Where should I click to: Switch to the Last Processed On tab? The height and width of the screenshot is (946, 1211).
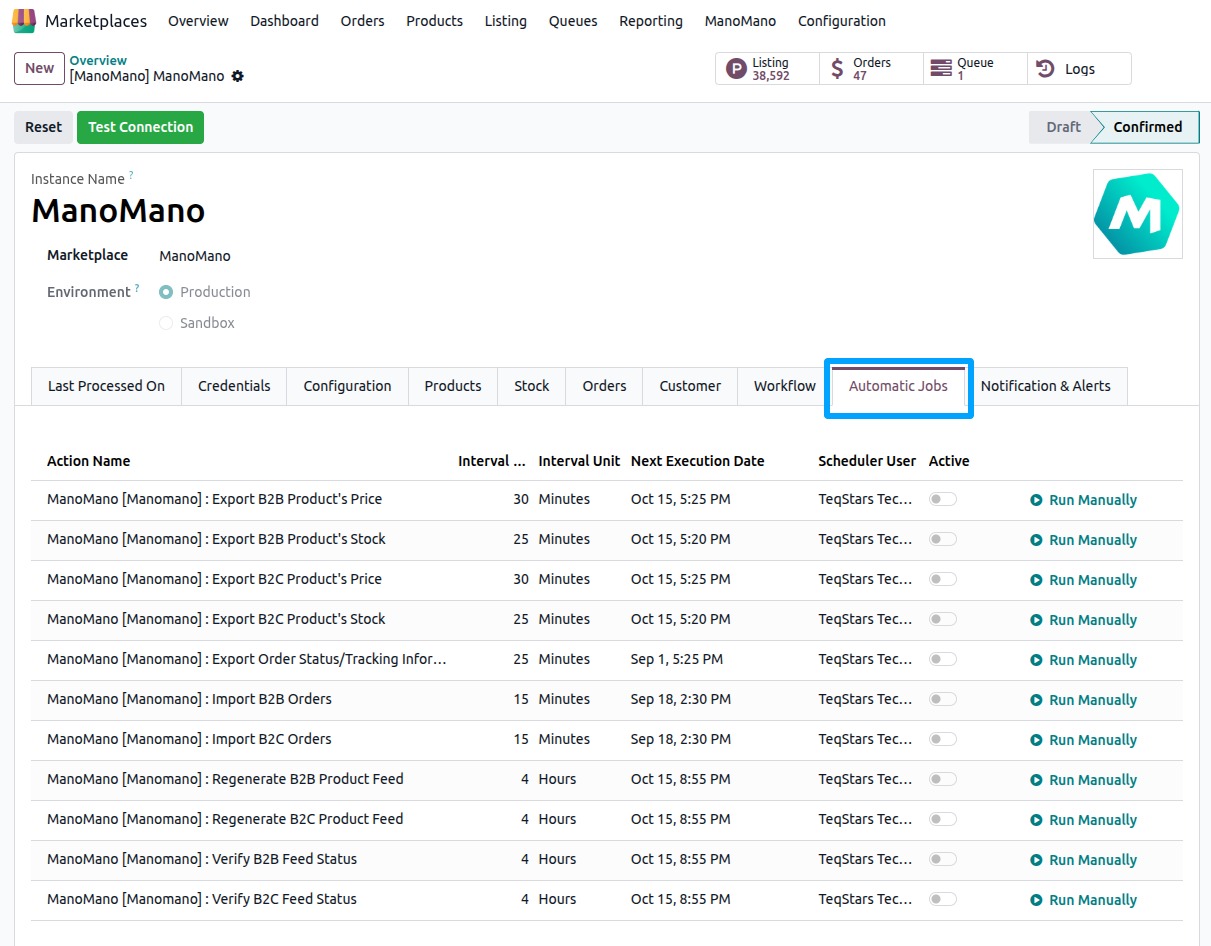pyautogui.click(x=106, y=386)
